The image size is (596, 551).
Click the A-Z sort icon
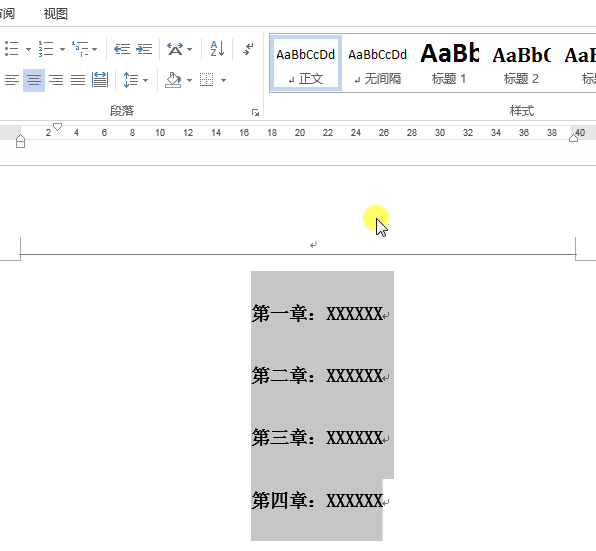tap(217, 49)
